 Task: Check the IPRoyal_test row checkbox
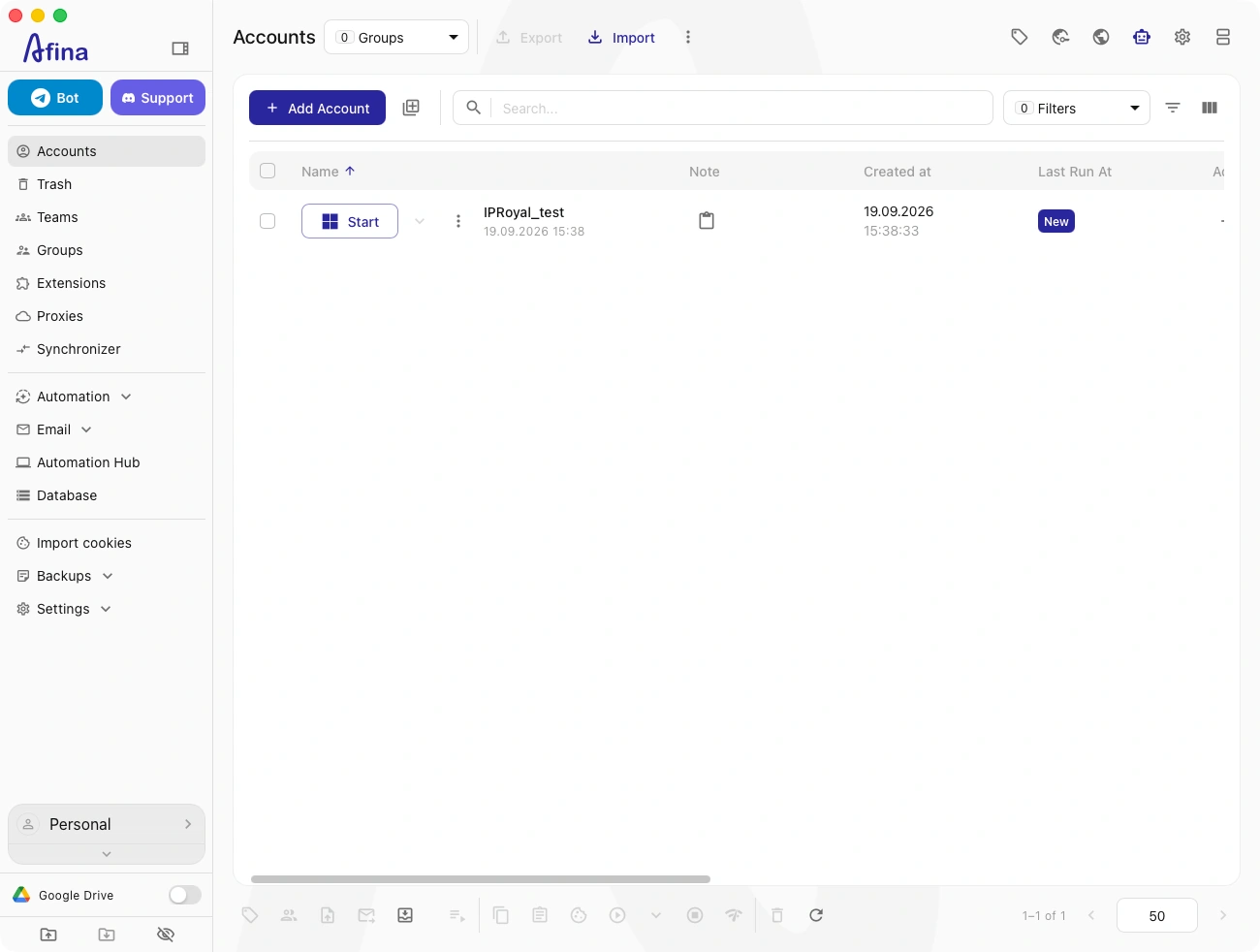pyautogui.click(x=268, y=221)
